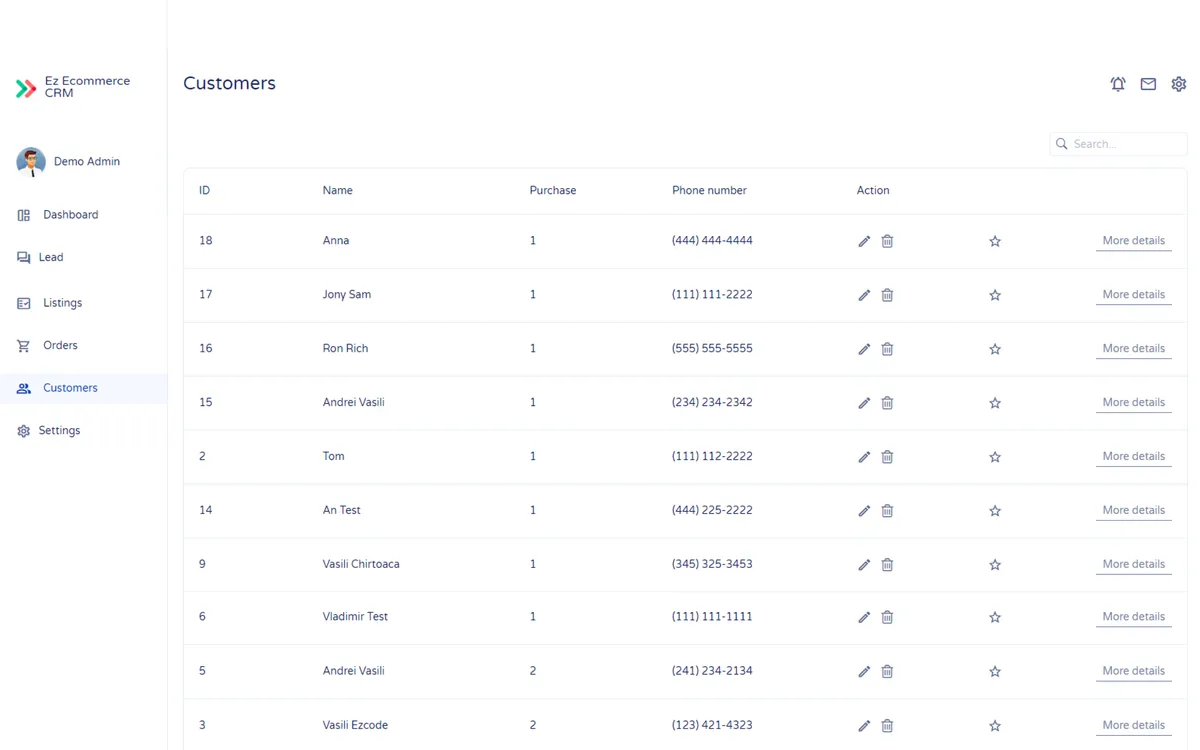Star customer Jony Sam as favorite
The height and width of the screenshot is (750, 1200).
tap(995, 295)
